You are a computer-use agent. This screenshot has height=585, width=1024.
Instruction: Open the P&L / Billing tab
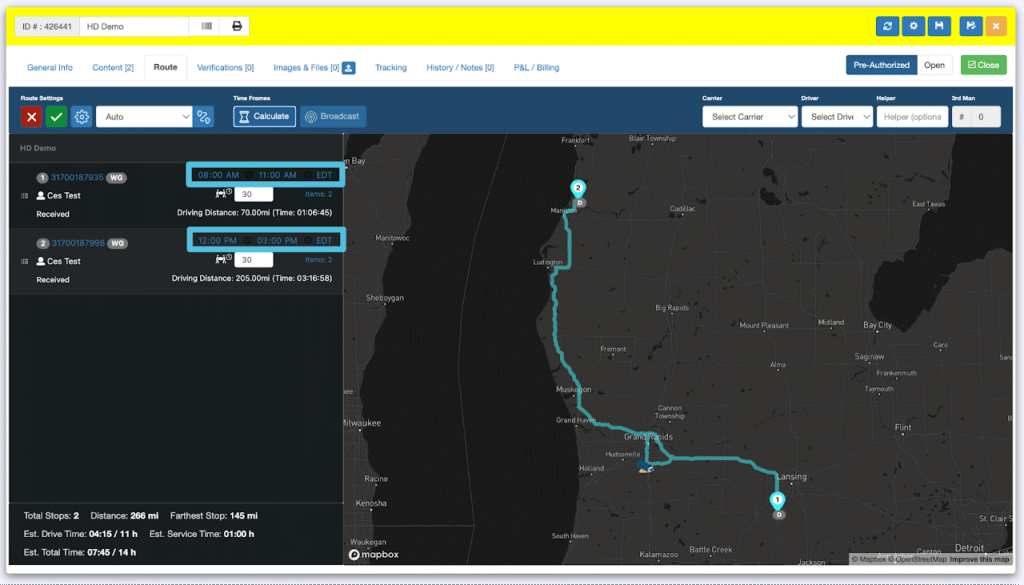pyautogui.click(x=536, y=68)
